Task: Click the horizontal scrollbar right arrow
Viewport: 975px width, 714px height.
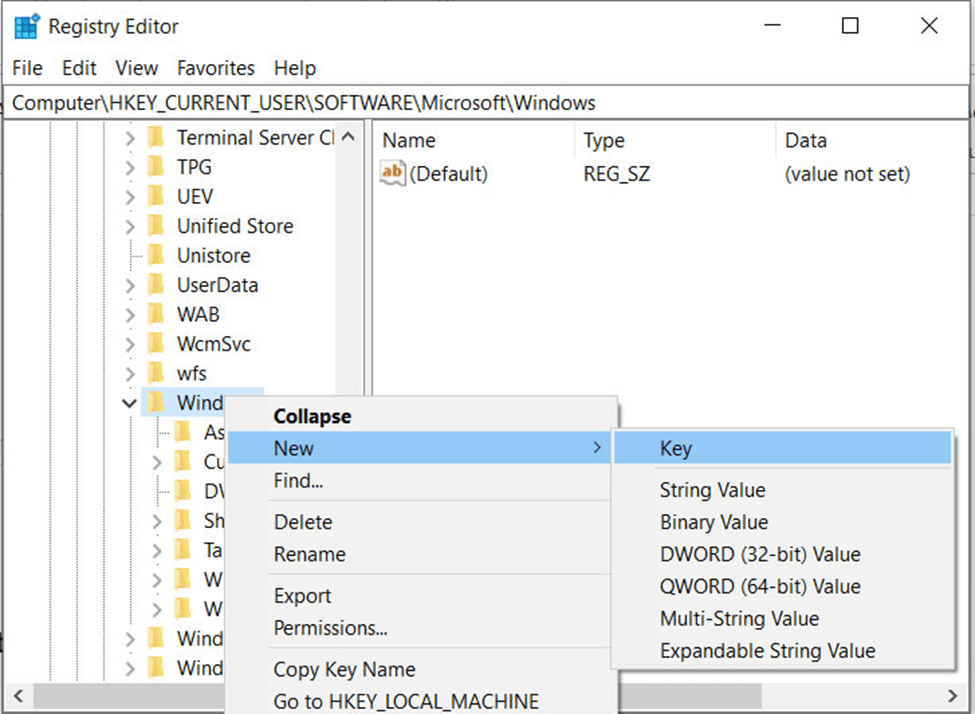Action: click(952, 696)
